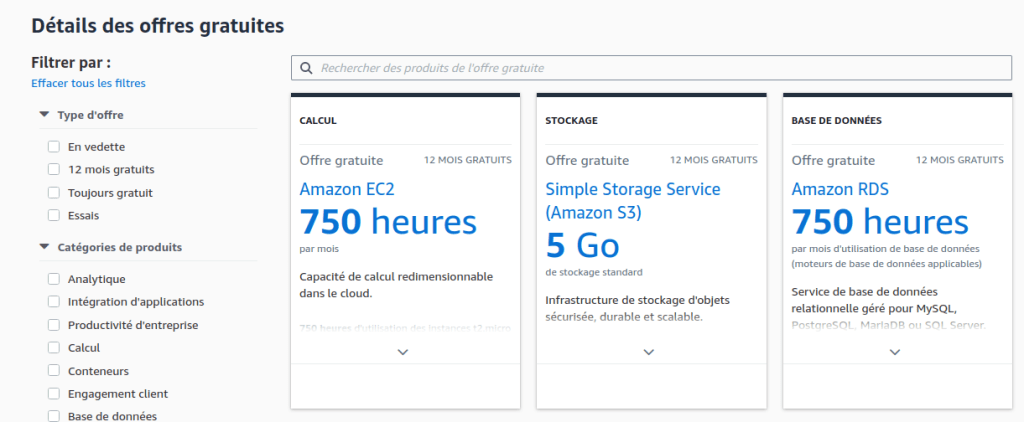Select the Essais filter checkbox

click(x=54, y=215)
